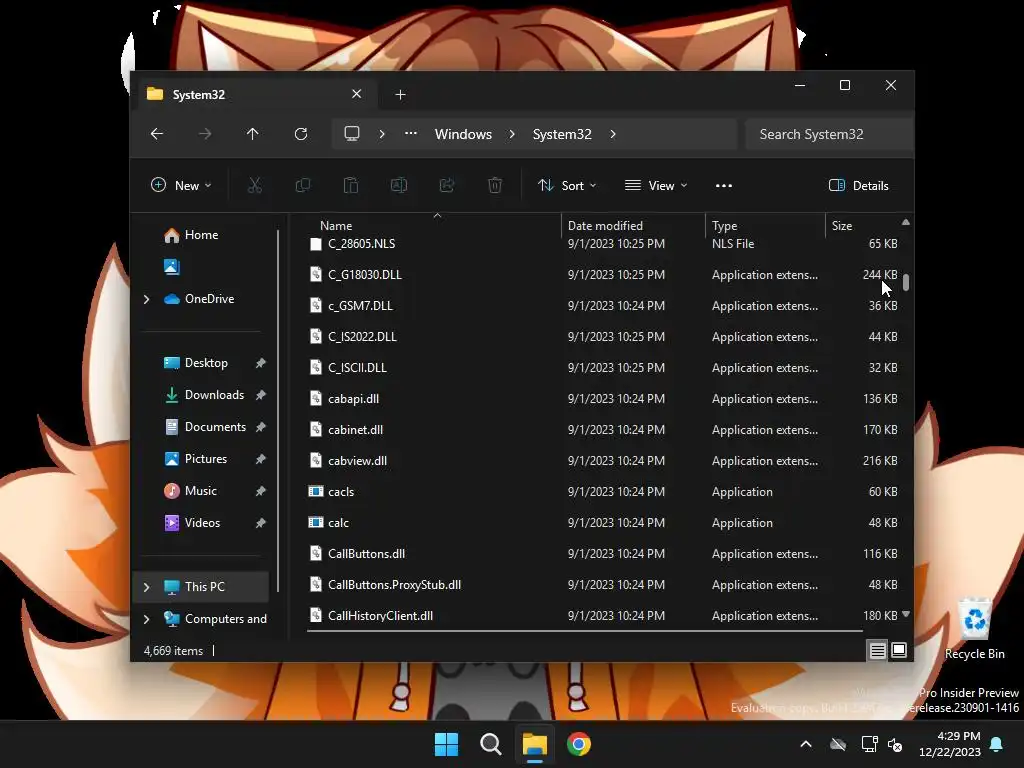
Task: Go up one folder level arrow
Action: (253, 134)
